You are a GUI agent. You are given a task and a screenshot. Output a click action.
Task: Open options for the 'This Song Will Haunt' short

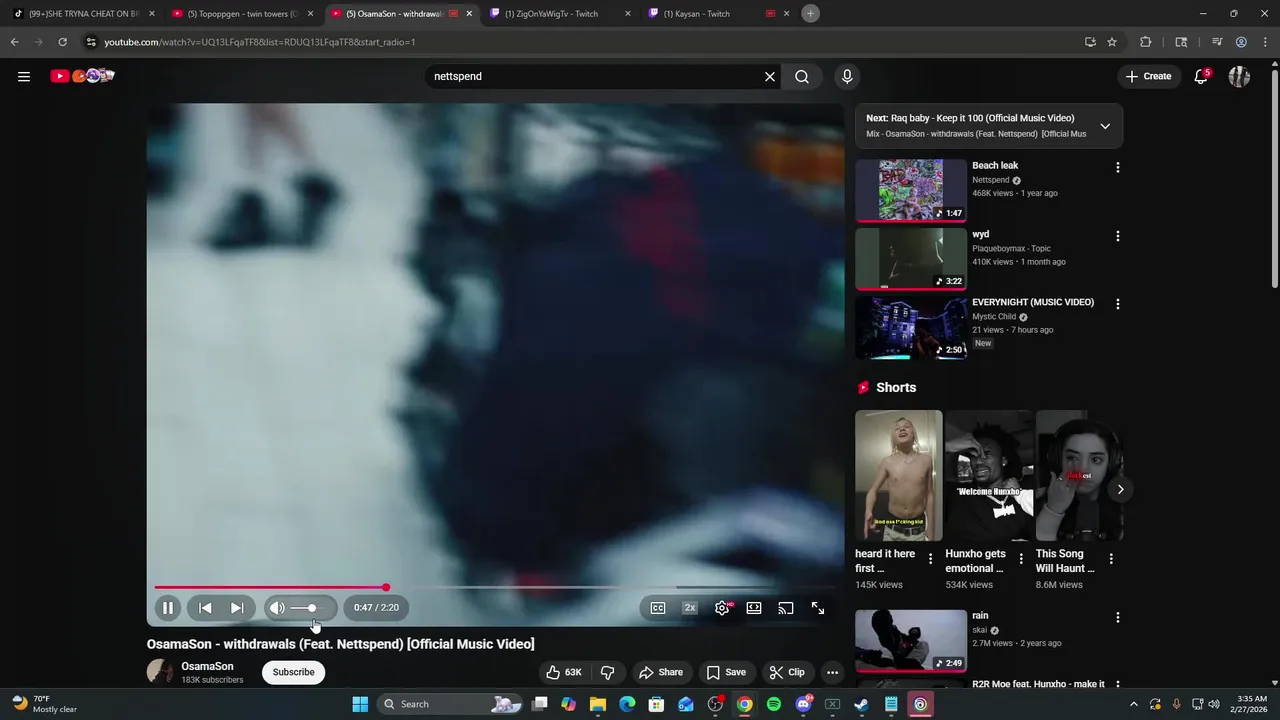1111,559
